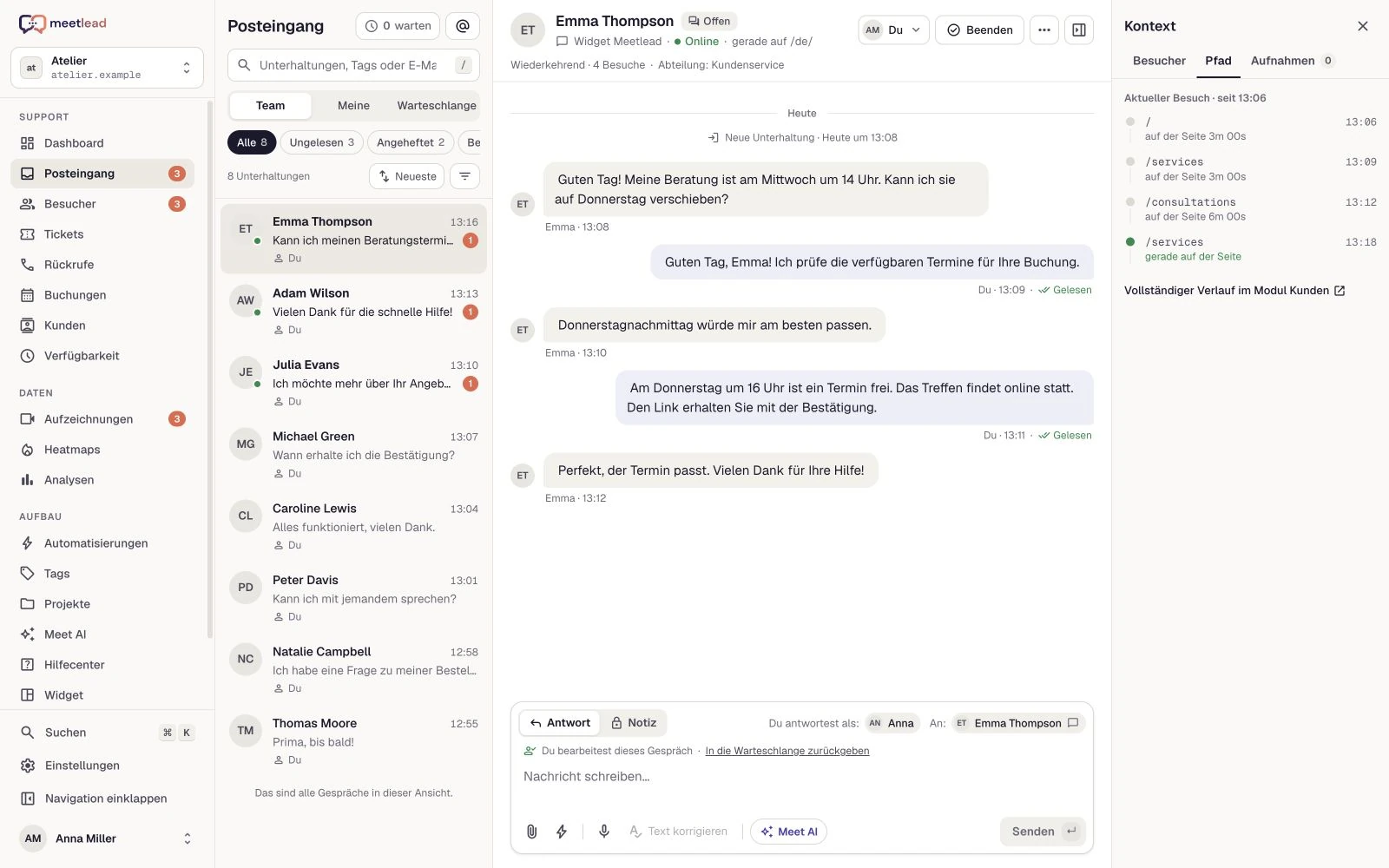
Task: Expand the Atelier workspace switcher
Action: (107, 68)
